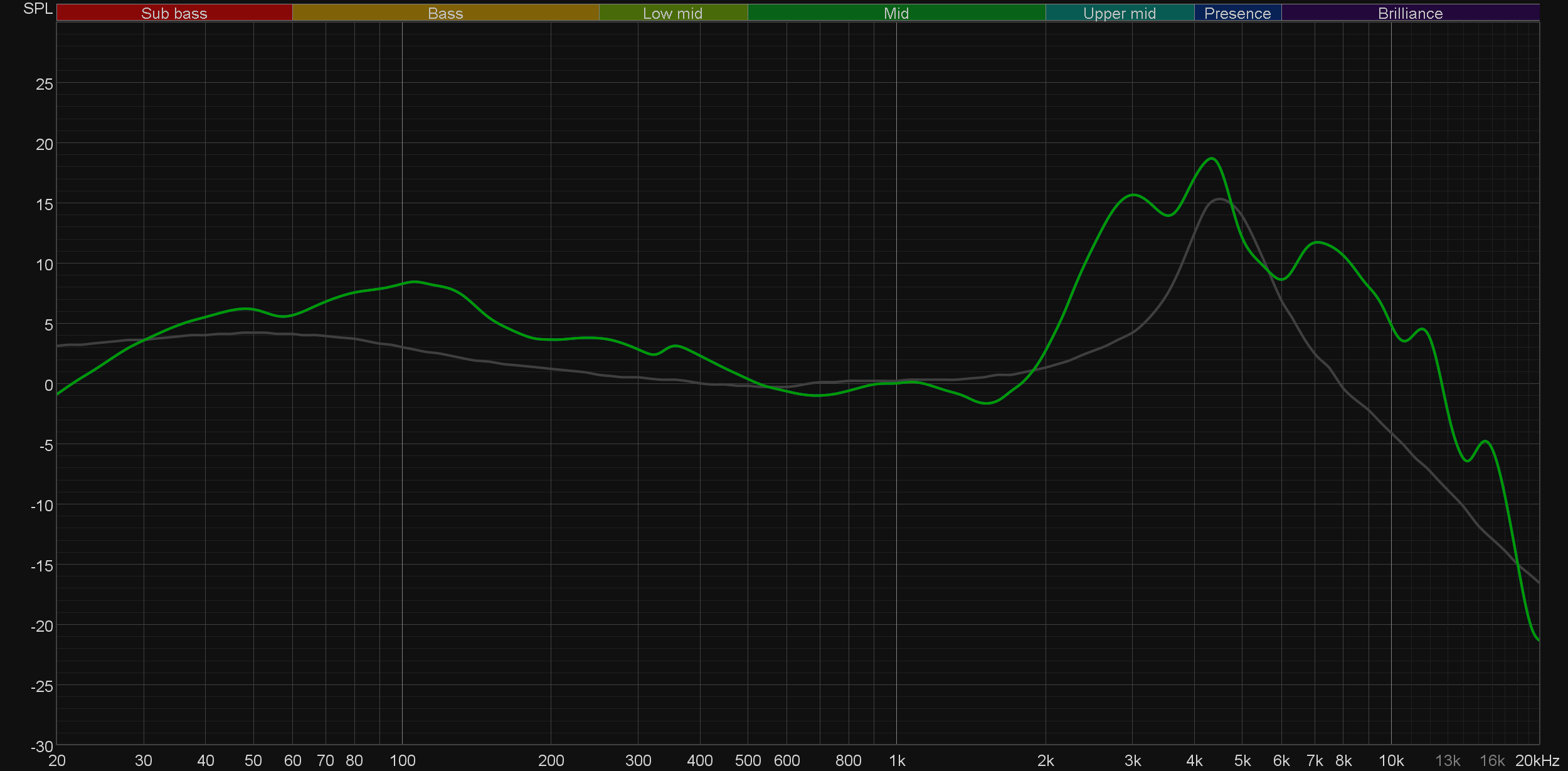Viewport: 1568px width, 771px height.
Task: Click the 20 Hz axis label
Action: [x=57, y=761]
